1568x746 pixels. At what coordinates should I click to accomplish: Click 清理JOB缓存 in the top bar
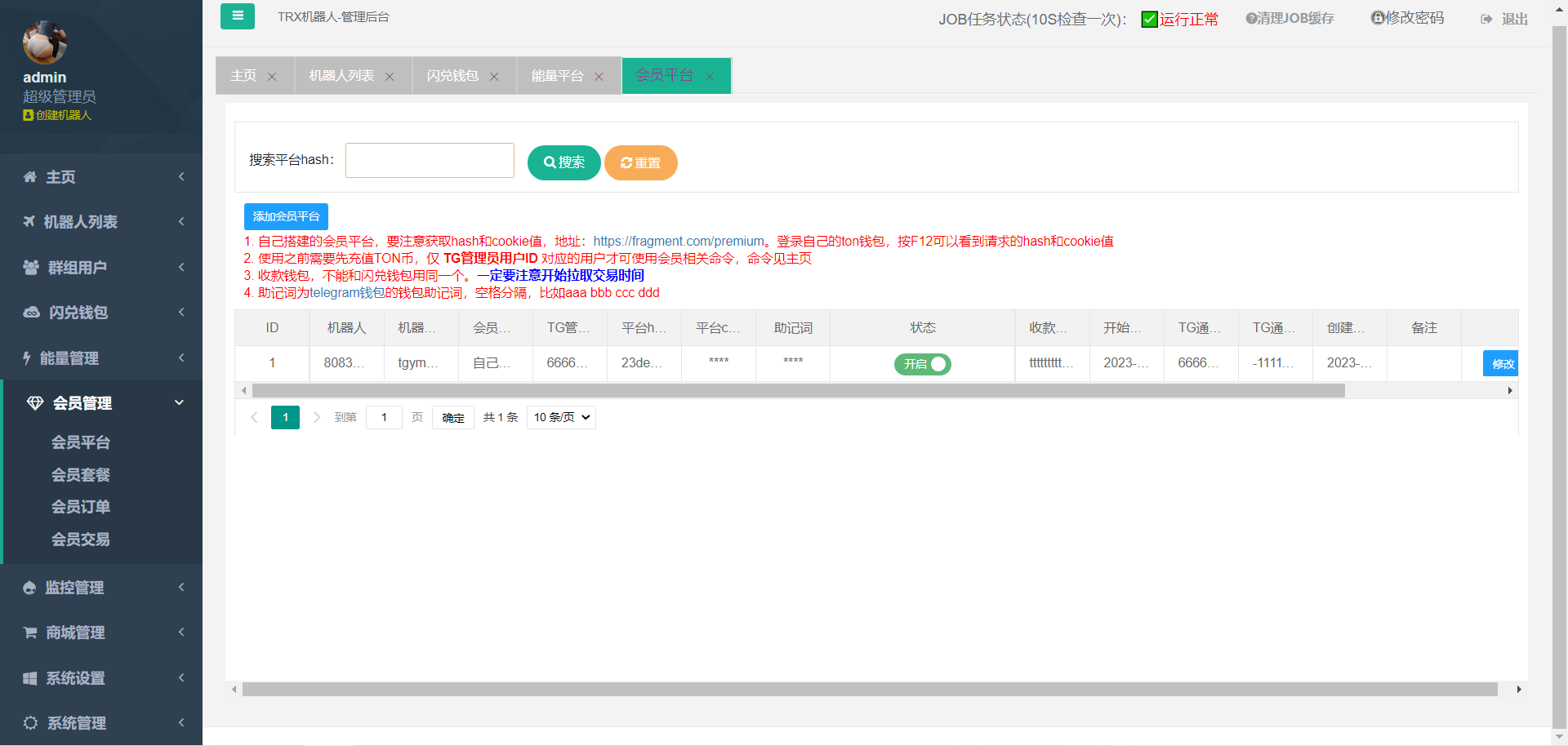pos(1290,18)
